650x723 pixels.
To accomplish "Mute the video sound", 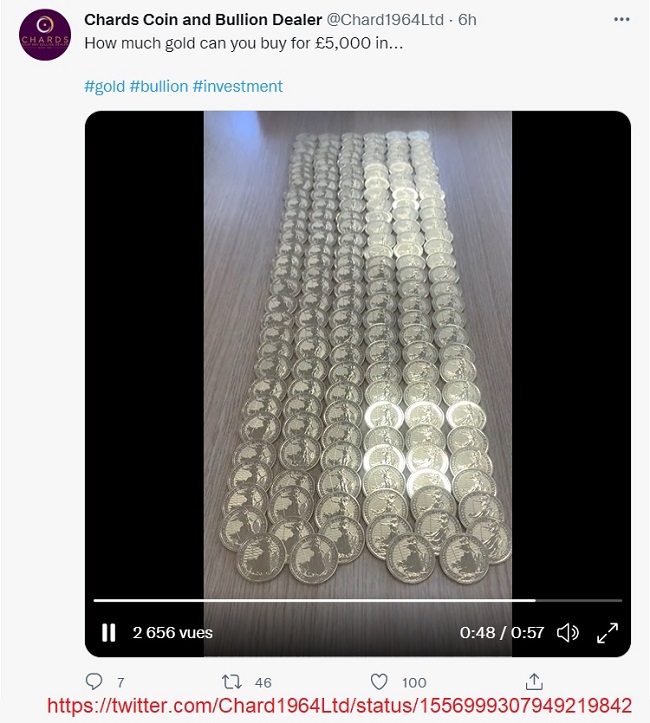I will [567, 633].
